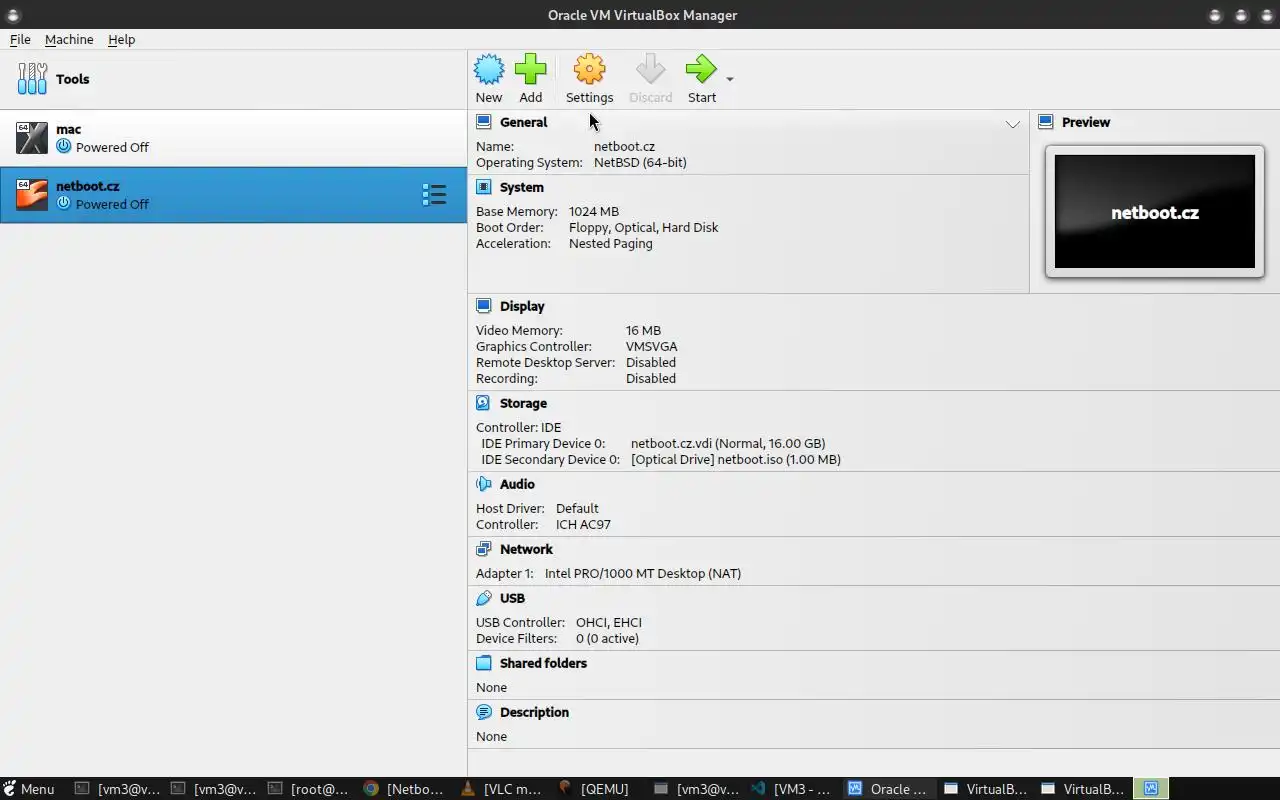Open the File menu
The height and width of the screenshot is (800, 1280).
pos(20,39)
